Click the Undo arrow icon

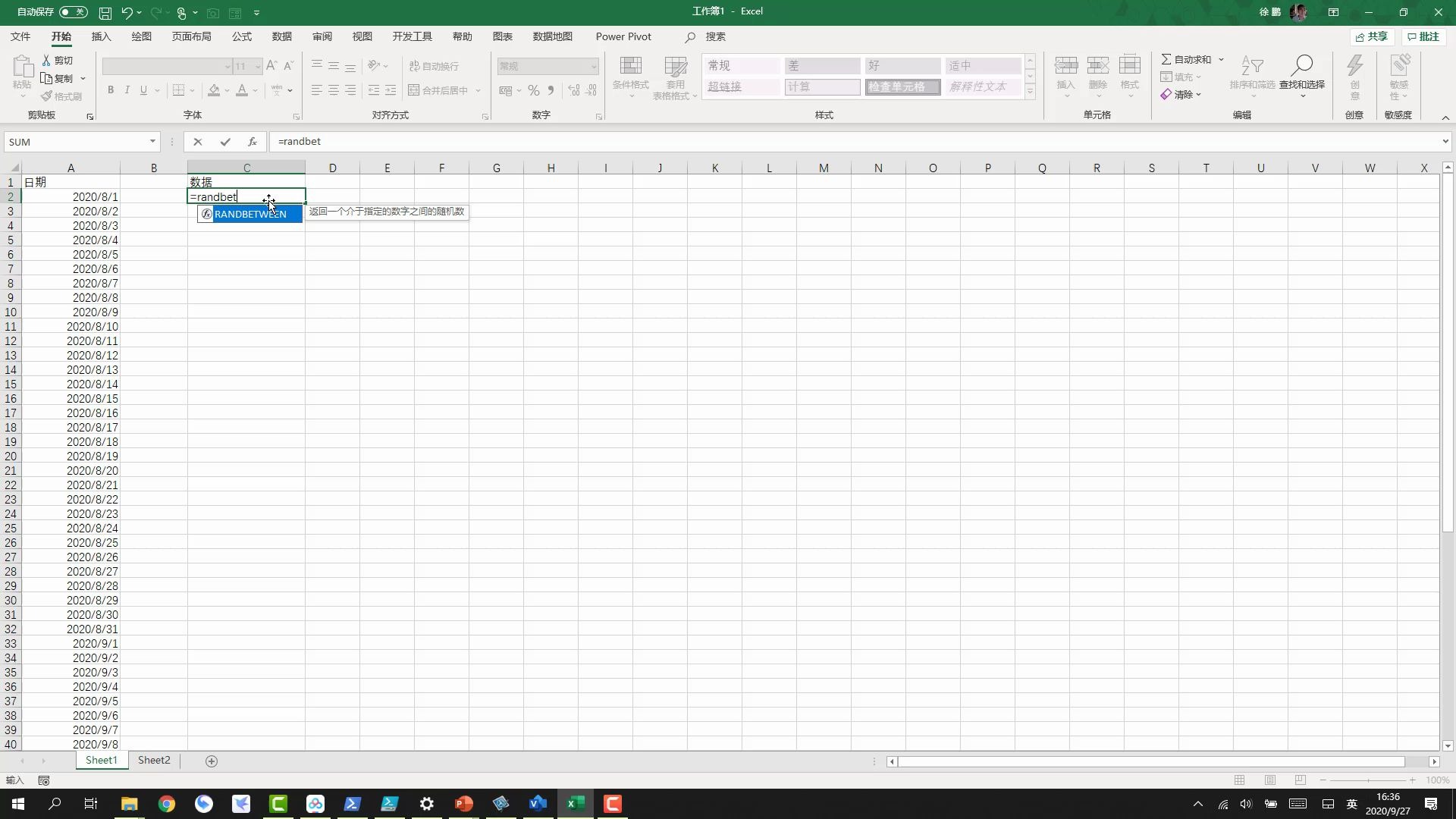tap(127, 13)
